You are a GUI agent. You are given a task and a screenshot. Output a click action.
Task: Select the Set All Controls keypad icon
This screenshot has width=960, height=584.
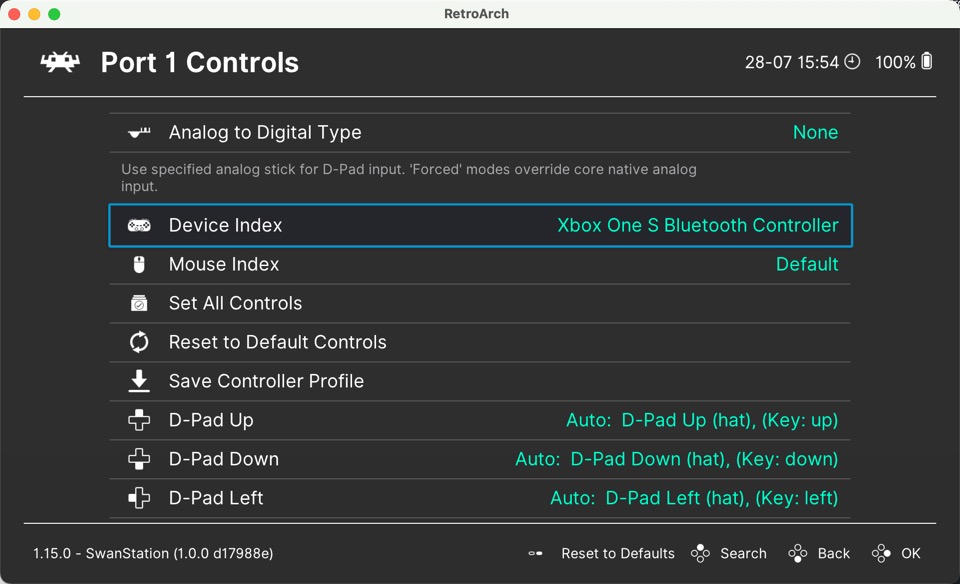(138, 303)
